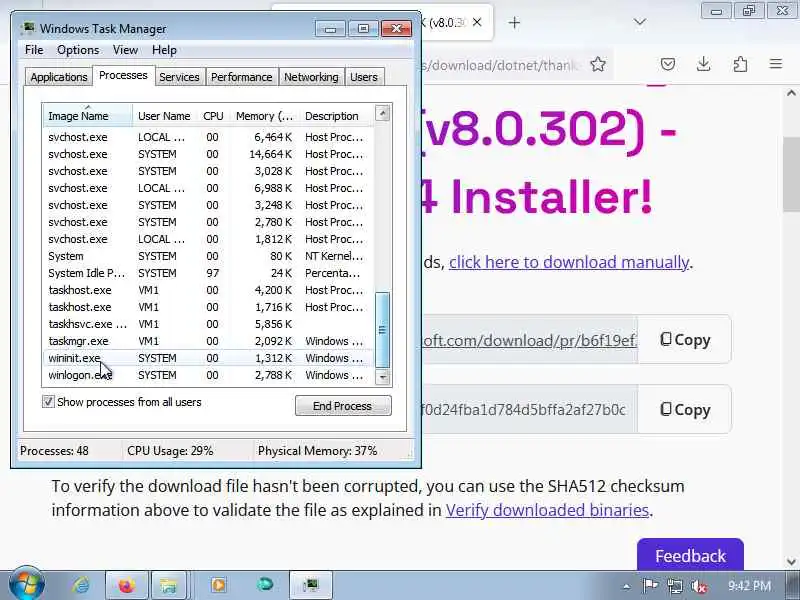Select the Task Manager taskbar button
Screen dimensions: 800x600
(311, 585)
